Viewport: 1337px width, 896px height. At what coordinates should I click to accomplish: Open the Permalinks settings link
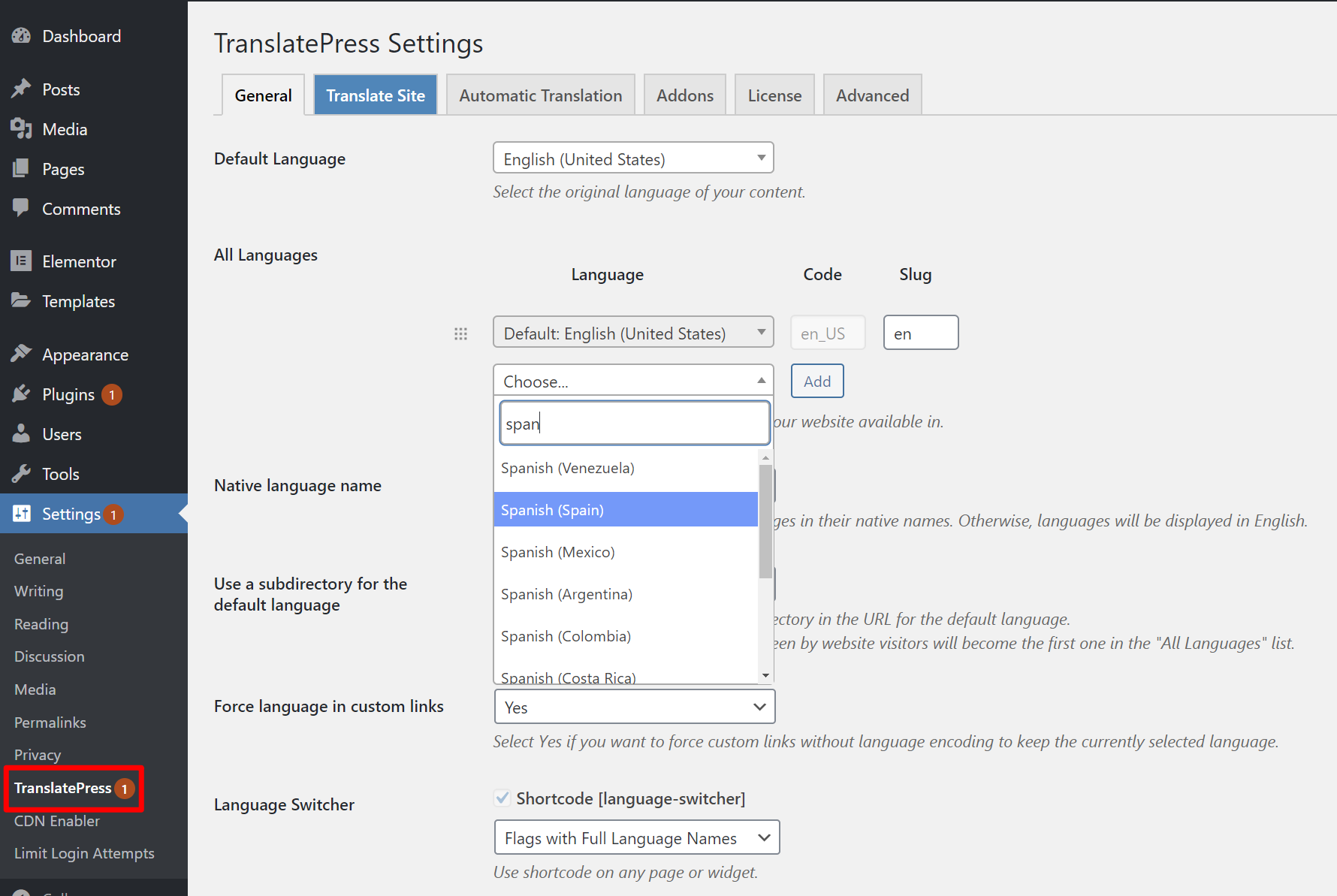click(50, 723)
